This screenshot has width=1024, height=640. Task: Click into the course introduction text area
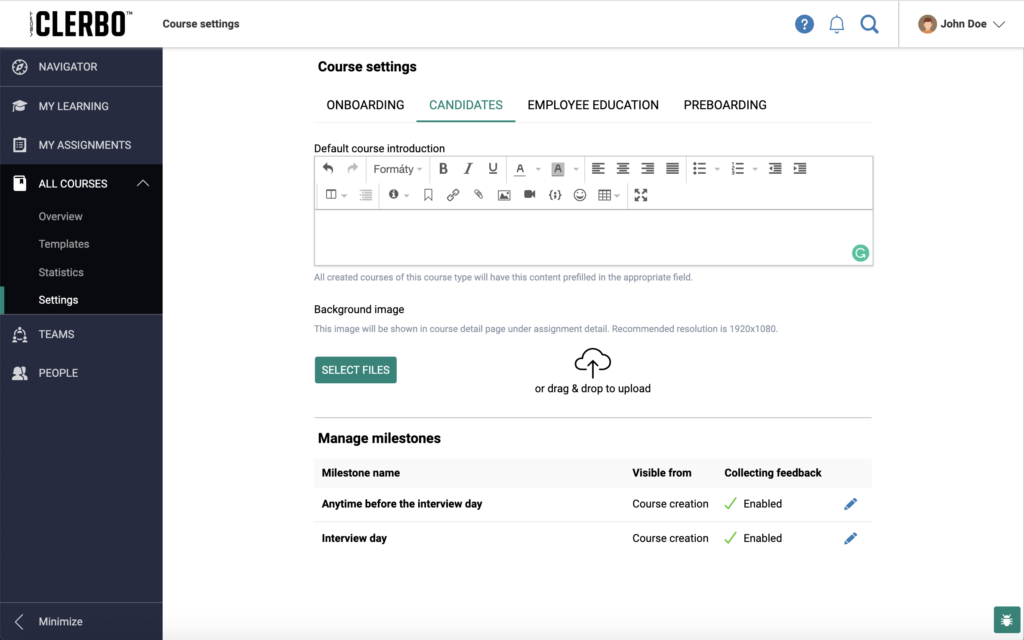(593, 237)
